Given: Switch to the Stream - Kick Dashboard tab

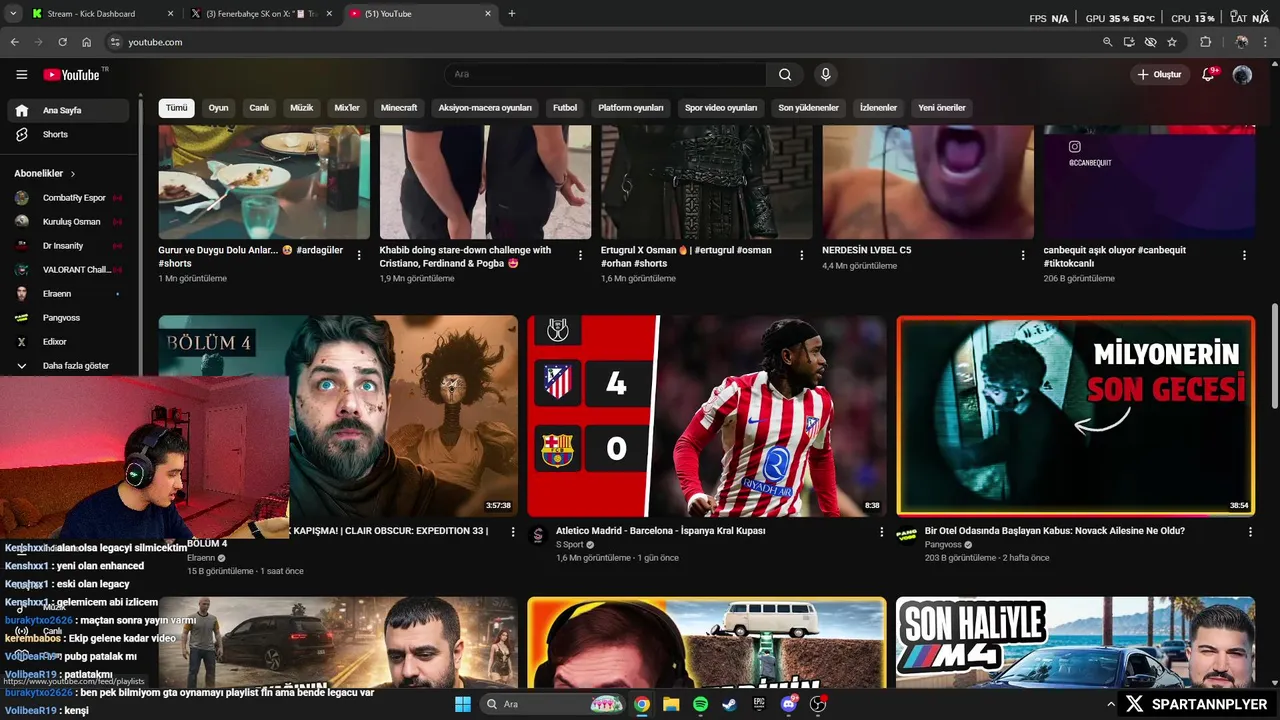Looking at the screenshot, I should pos(100,14).
